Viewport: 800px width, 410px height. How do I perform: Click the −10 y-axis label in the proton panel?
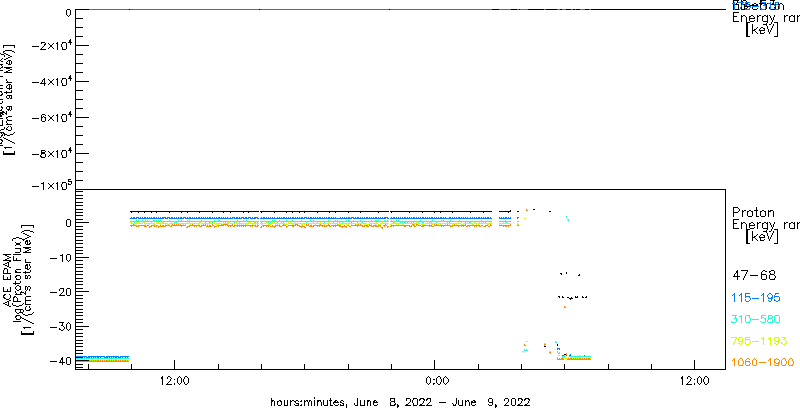(x=60, y=257)
